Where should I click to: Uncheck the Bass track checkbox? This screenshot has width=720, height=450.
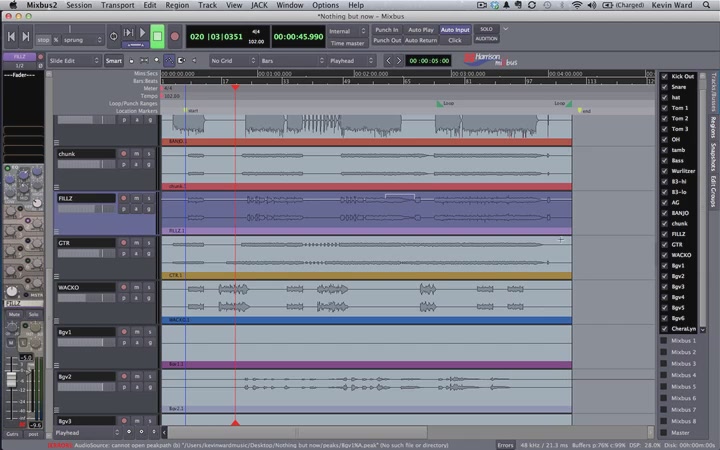coord(664,160)
